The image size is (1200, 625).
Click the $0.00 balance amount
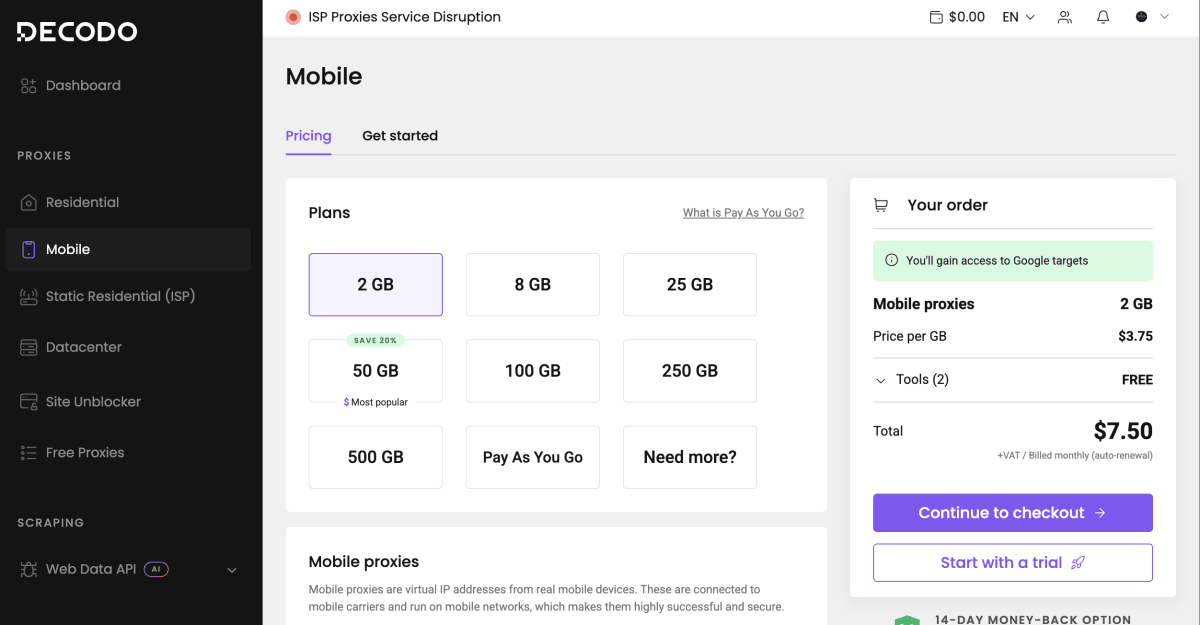point(967,17)
